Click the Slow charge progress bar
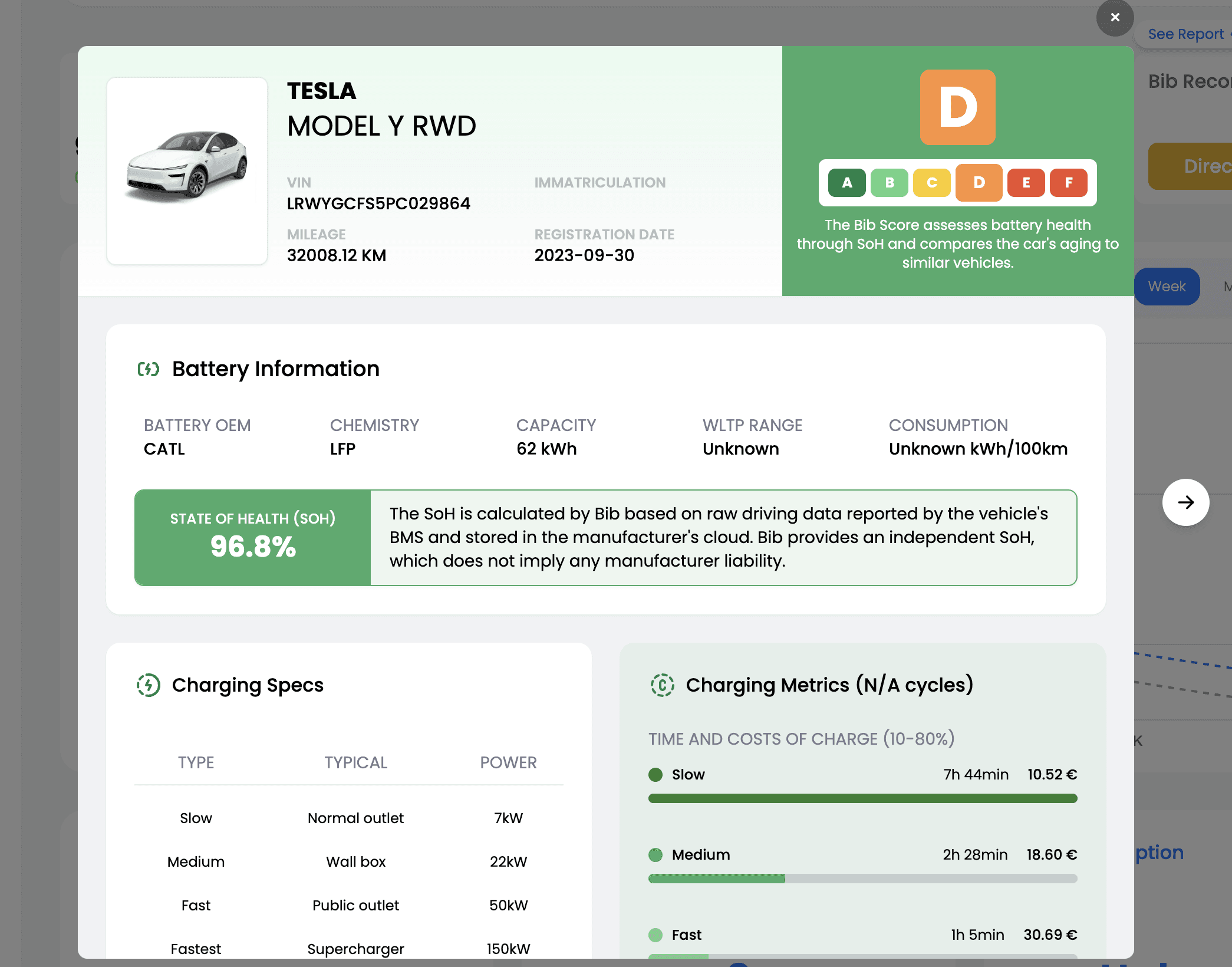Viewport: 1232px width, 967px height. coord(862,798)
